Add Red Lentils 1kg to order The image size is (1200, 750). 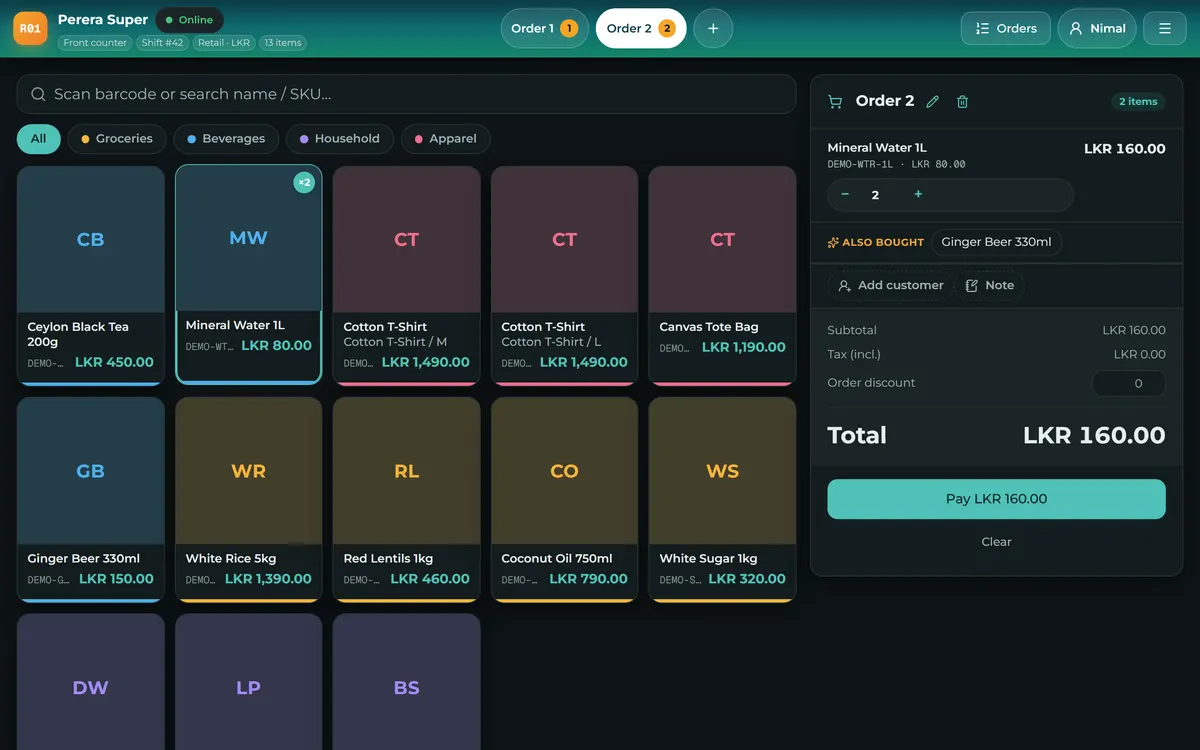[x=407, y=500]
